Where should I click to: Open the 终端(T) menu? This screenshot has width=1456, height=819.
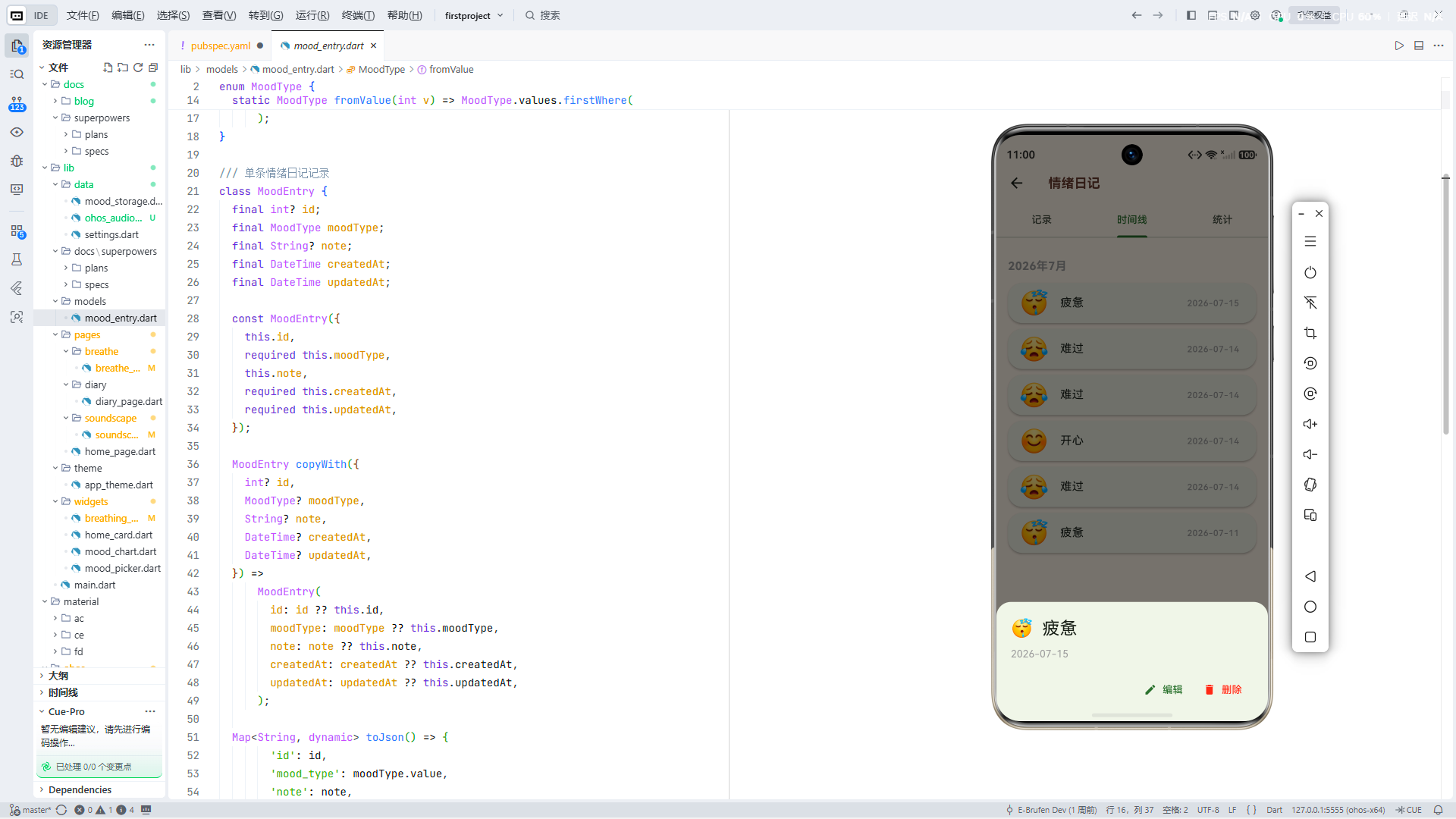[x=358, y=15]
